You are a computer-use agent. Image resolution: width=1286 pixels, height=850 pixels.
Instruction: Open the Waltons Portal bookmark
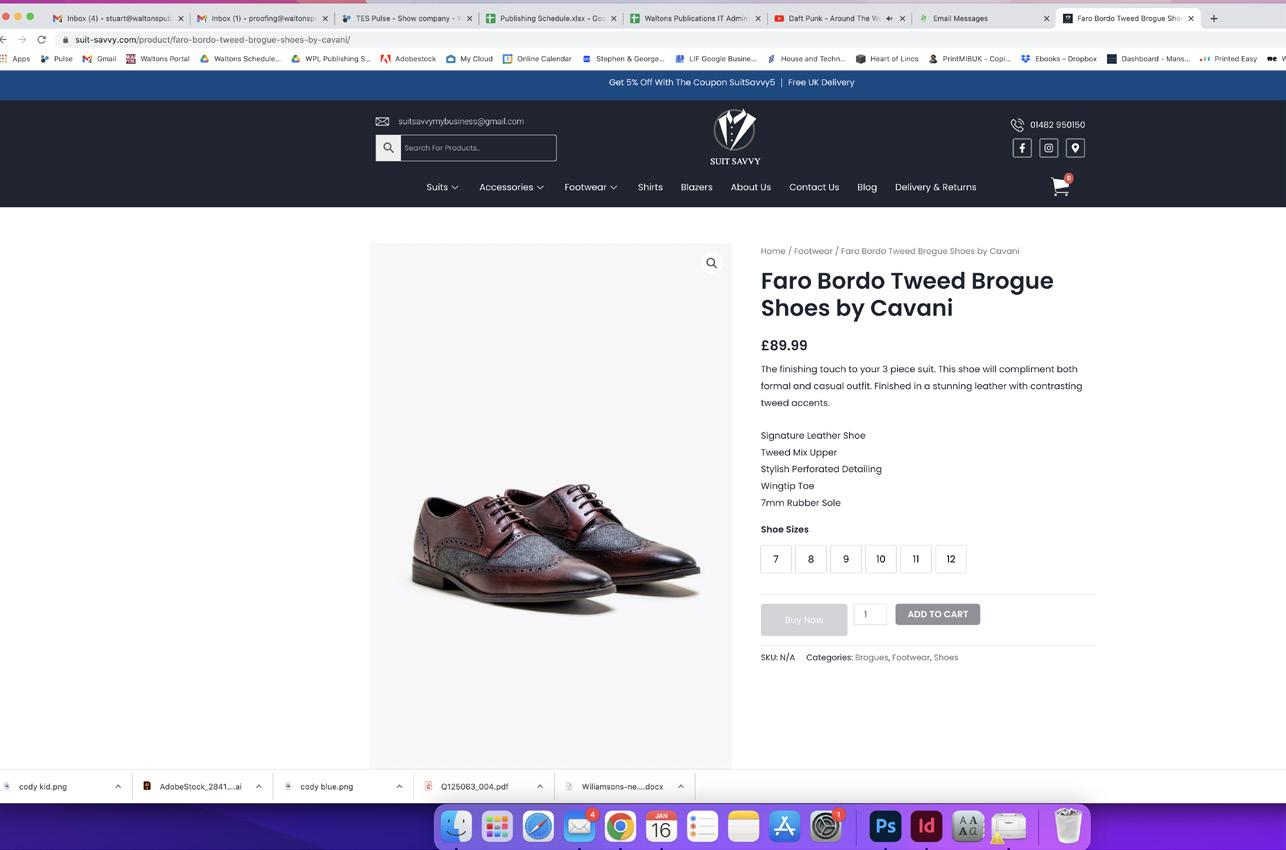click(x=158, y=59)
